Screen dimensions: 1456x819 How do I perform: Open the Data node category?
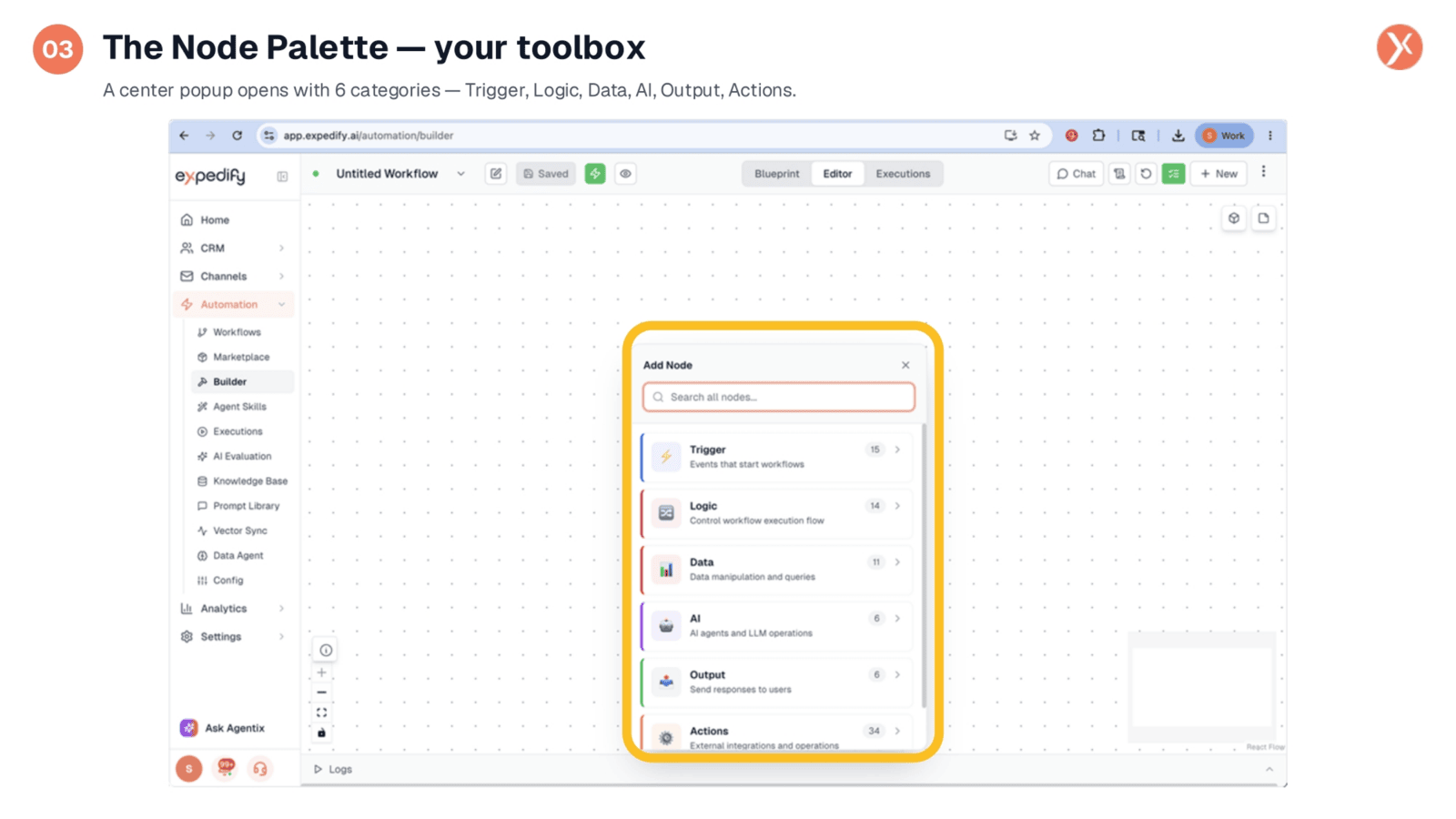(x=777, y=570)
